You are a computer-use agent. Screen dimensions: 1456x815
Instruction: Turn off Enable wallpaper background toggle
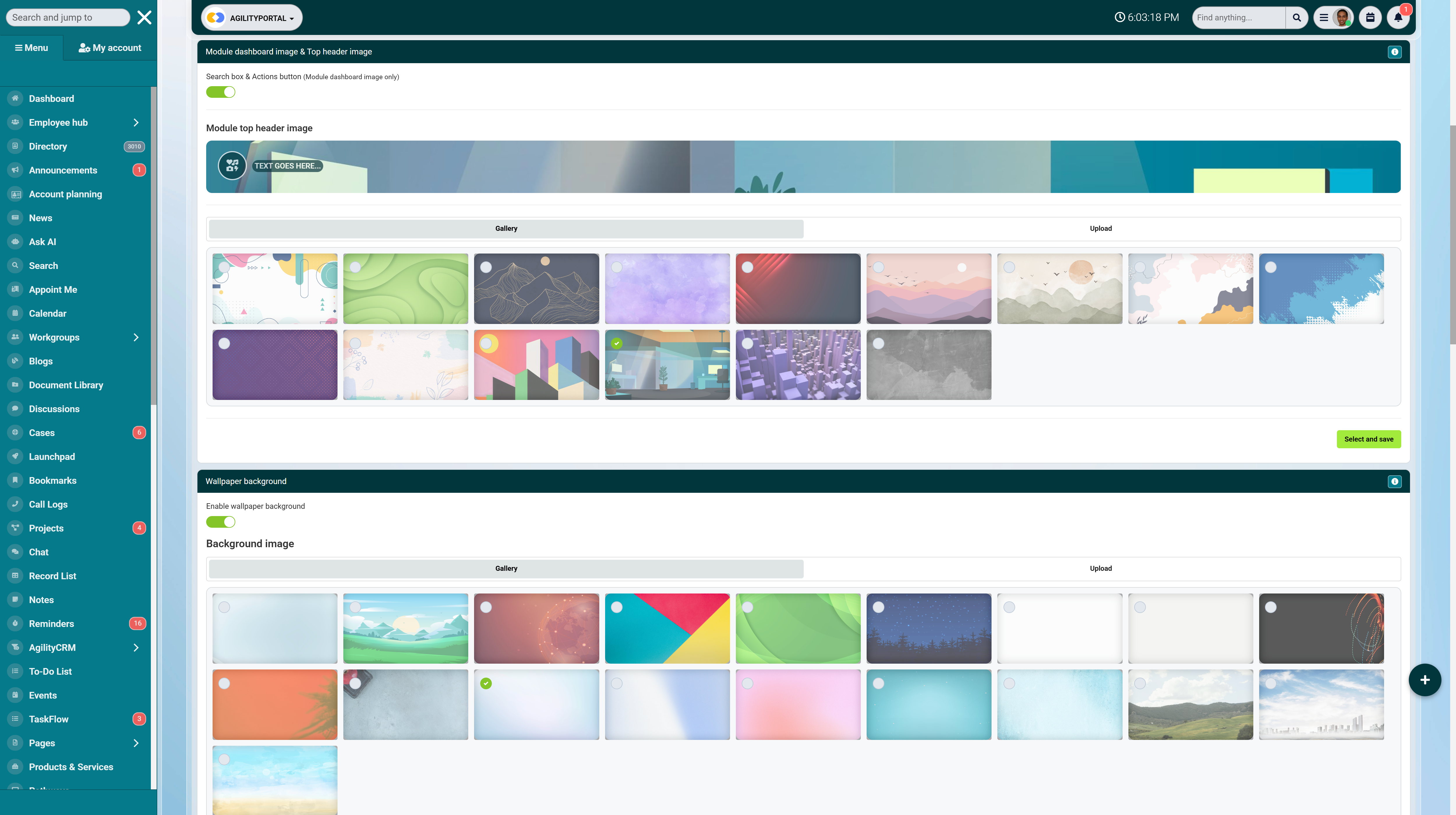coord(220,522)
